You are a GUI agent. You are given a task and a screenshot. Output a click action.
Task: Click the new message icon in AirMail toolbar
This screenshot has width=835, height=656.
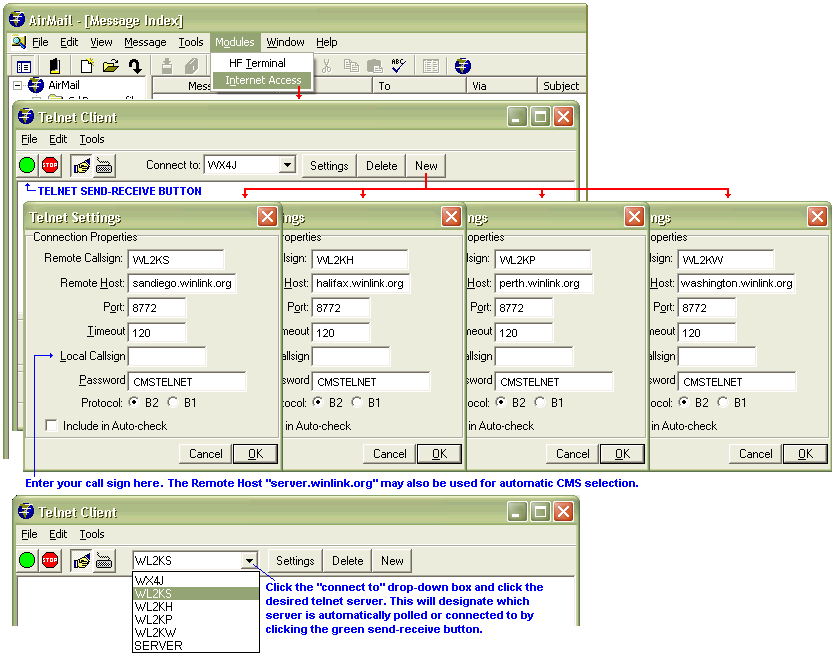pyautogui.click(x=87, y=66)
